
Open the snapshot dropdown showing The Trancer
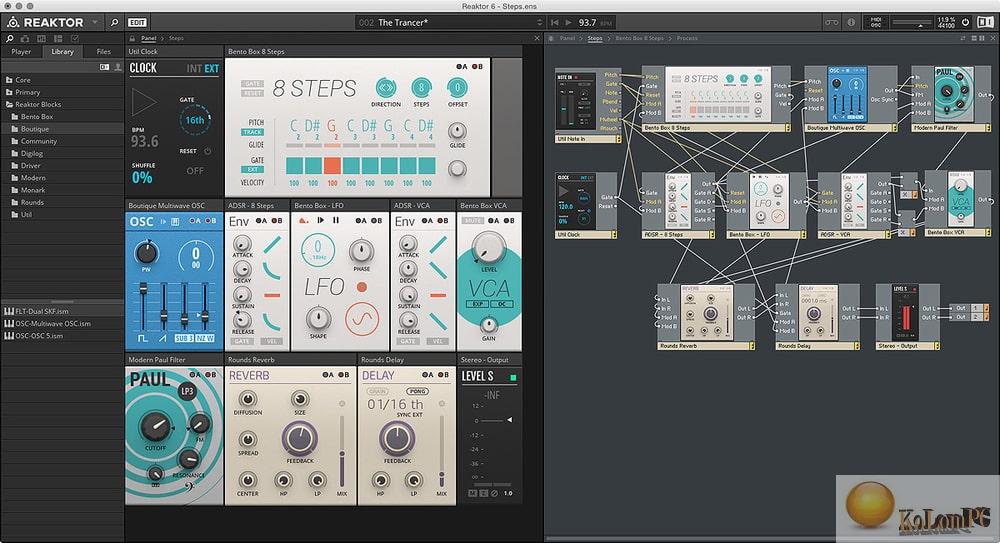tap(450, 22)
